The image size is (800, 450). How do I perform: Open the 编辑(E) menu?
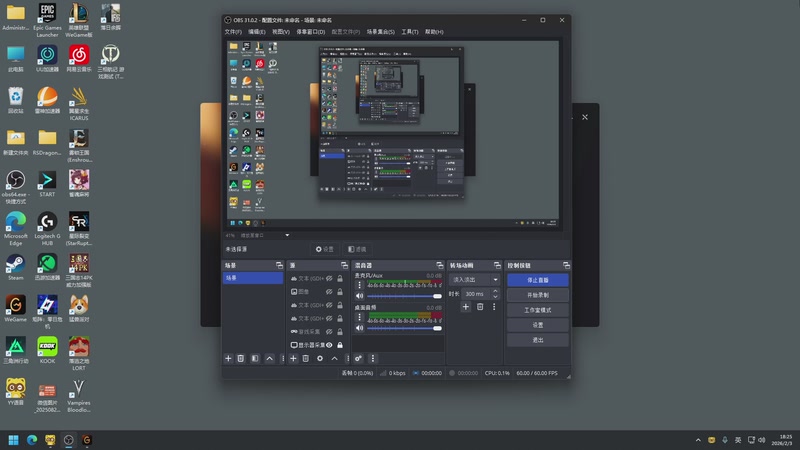[257, 32]
